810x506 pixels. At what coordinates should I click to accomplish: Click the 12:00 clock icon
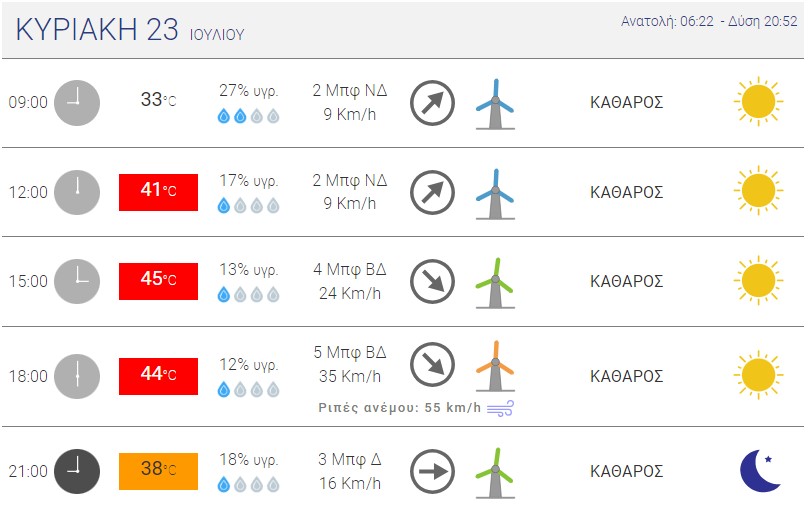coord(77,192)
